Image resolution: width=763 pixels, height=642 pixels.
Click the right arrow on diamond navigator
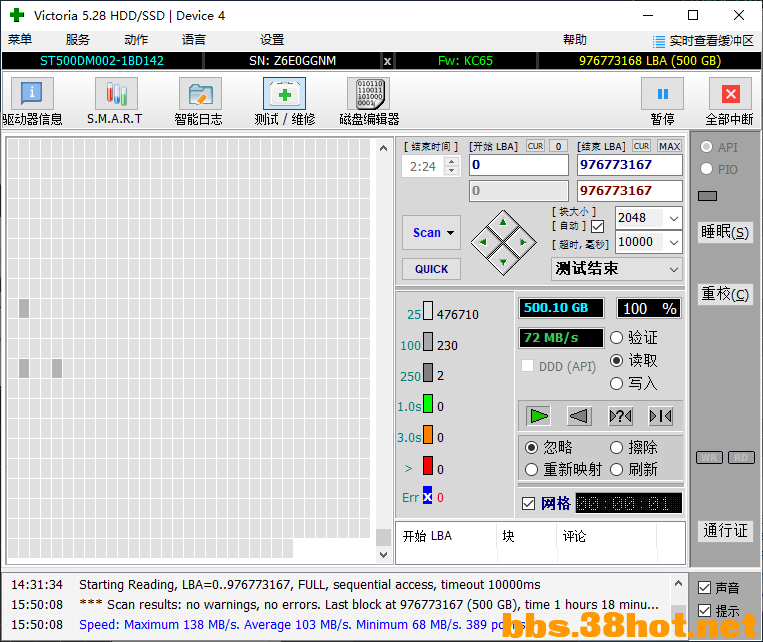(523, 242)
